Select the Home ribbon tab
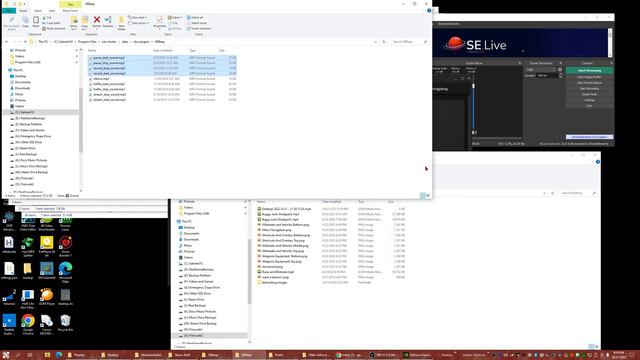 tap(23, 11)
